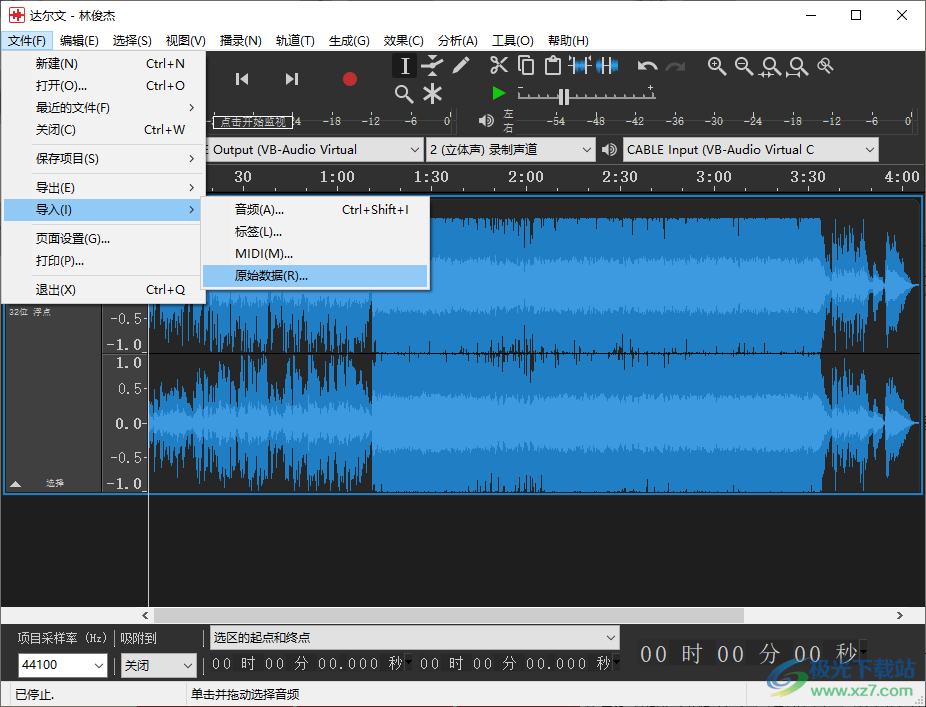
Task: Skip to start of the track
Action: point(241,79)
